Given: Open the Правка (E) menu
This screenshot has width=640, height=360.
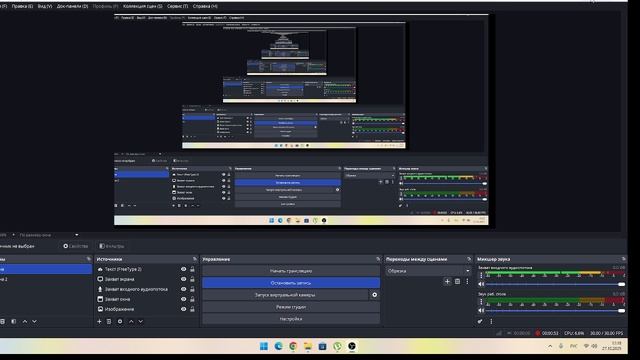Looking at the screenshot, I should pyautogui.click(x=22, y=6).
